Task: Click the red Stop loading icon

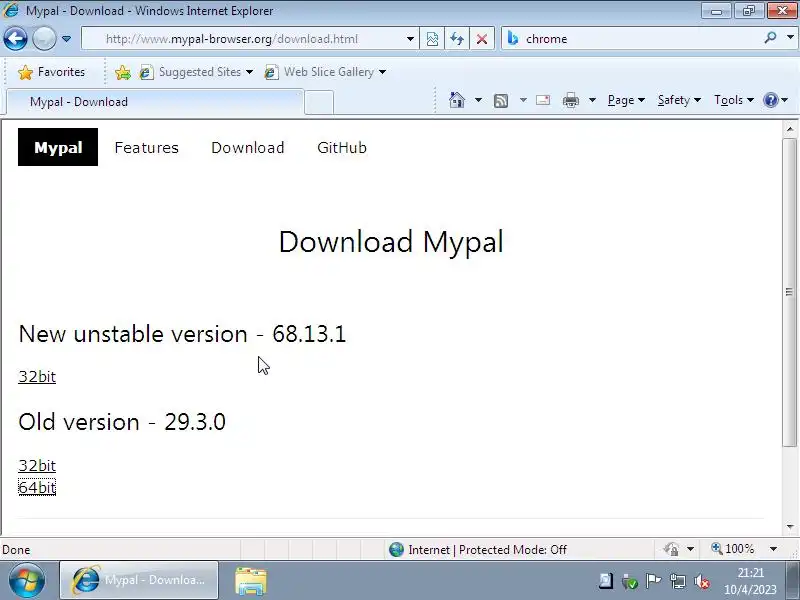Action: 482,39
